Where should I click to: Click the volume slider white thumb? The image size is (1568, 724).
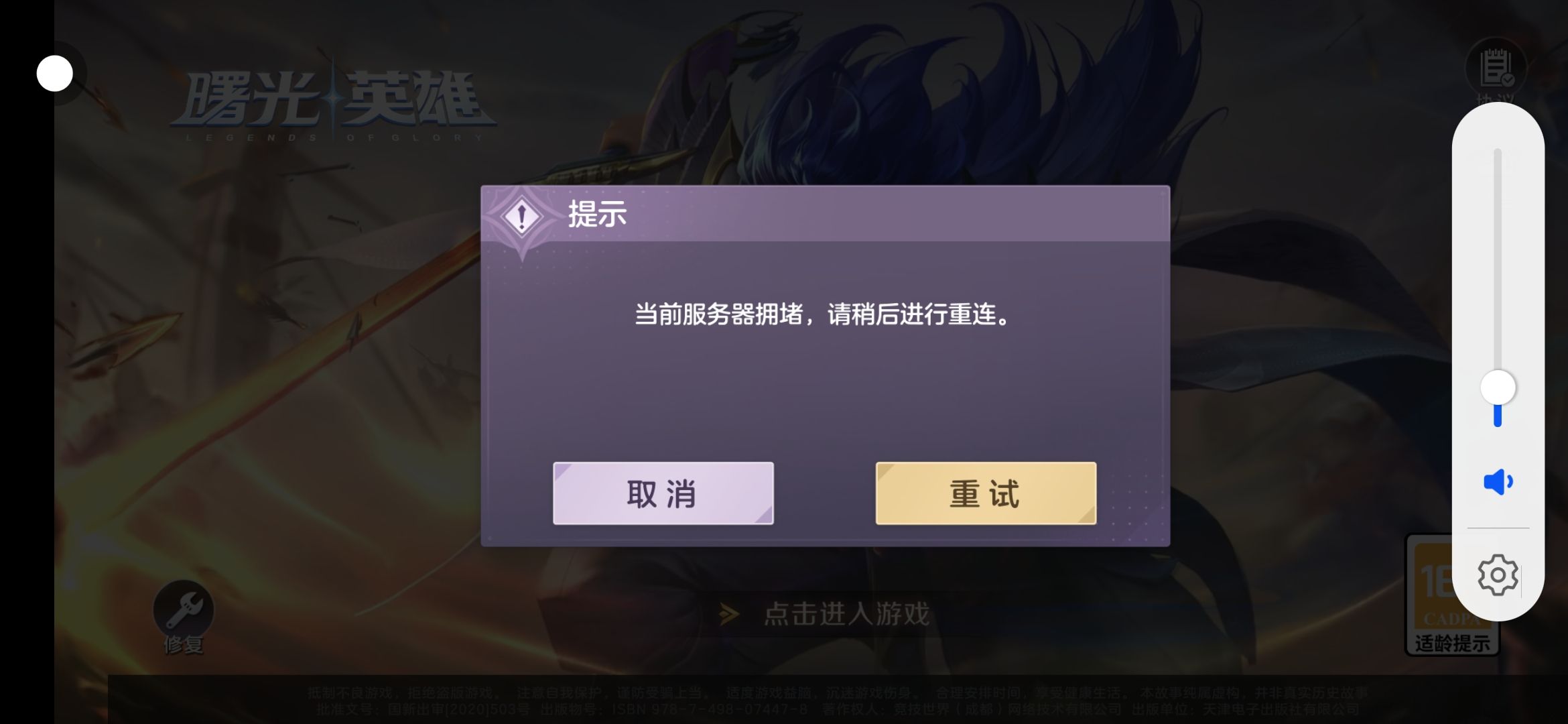(x=1498, y=387)
